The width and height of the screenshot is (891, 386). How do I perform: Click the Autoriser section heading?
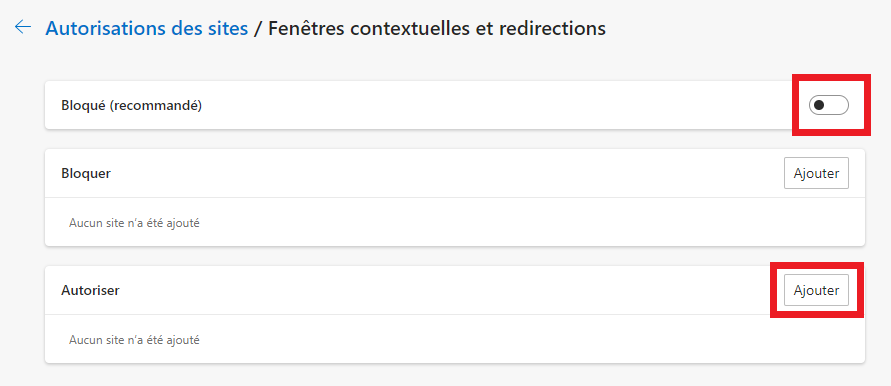point(90,290)
